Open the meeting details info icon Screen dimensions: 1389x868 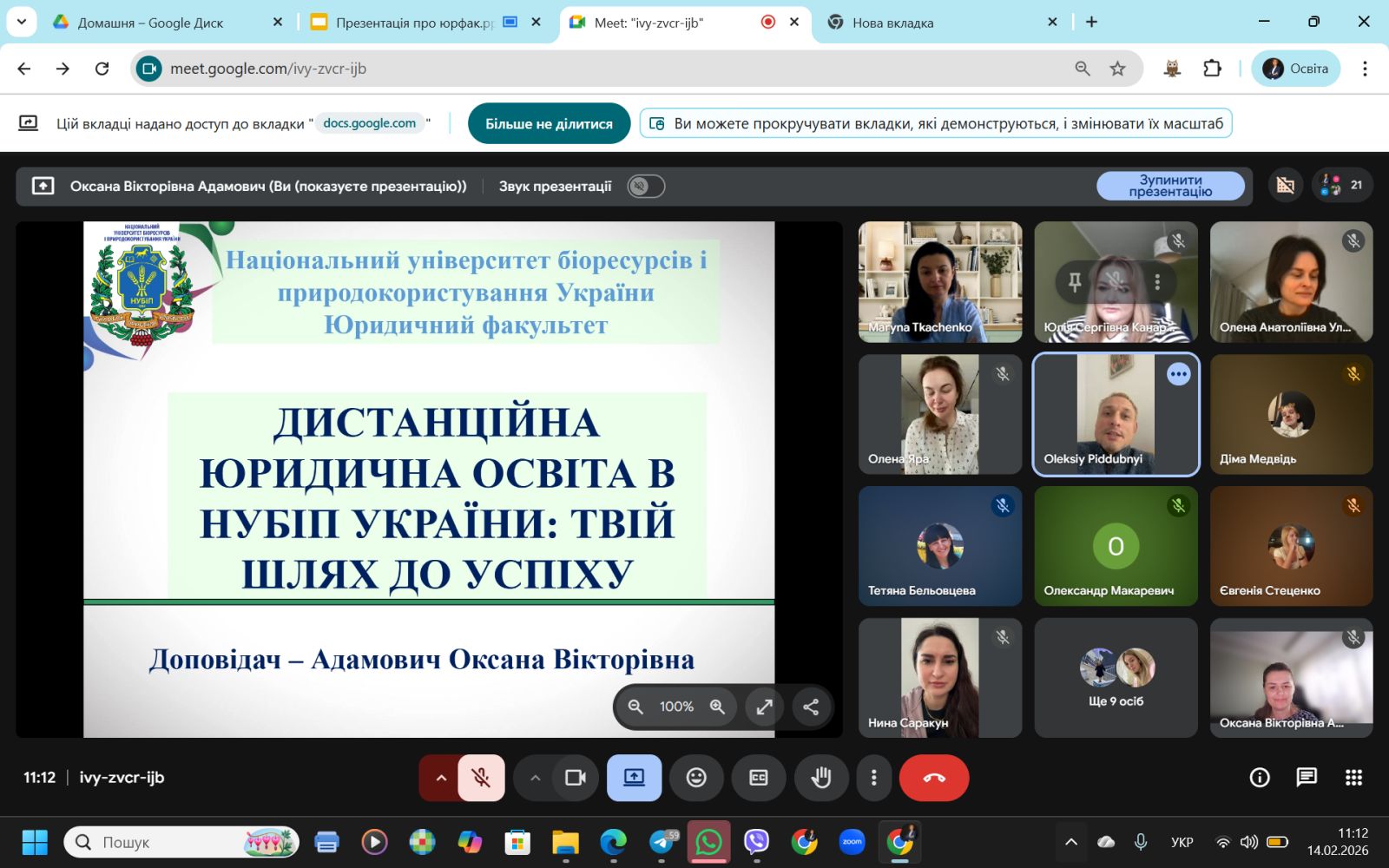[x=1259, y=778]
